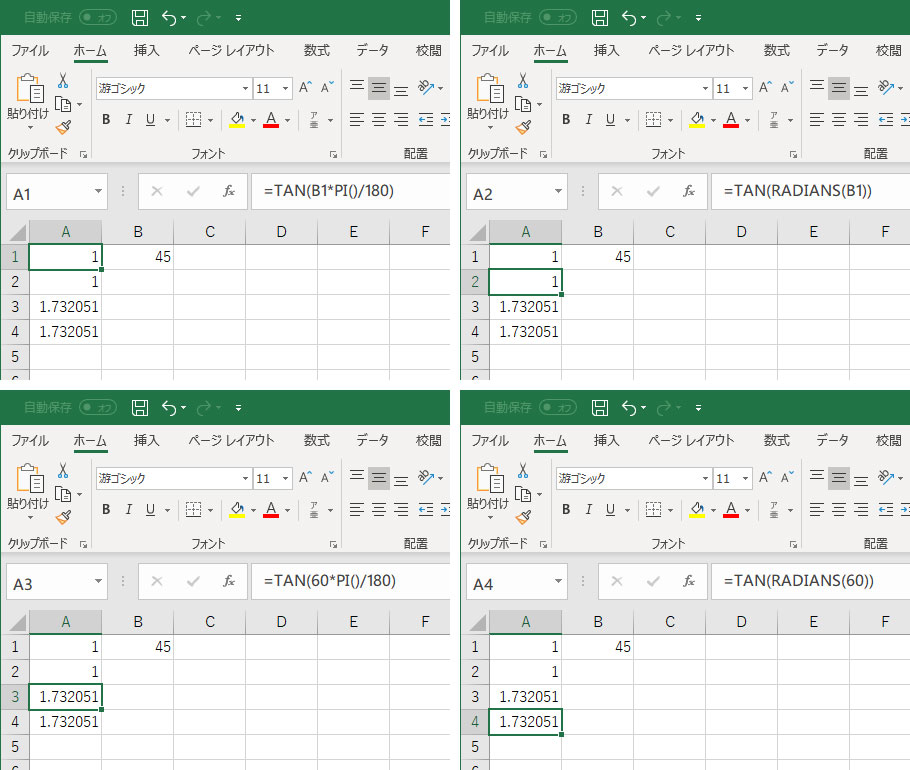Expand the Name Box dropdown showing A1

tap(98, 191)
